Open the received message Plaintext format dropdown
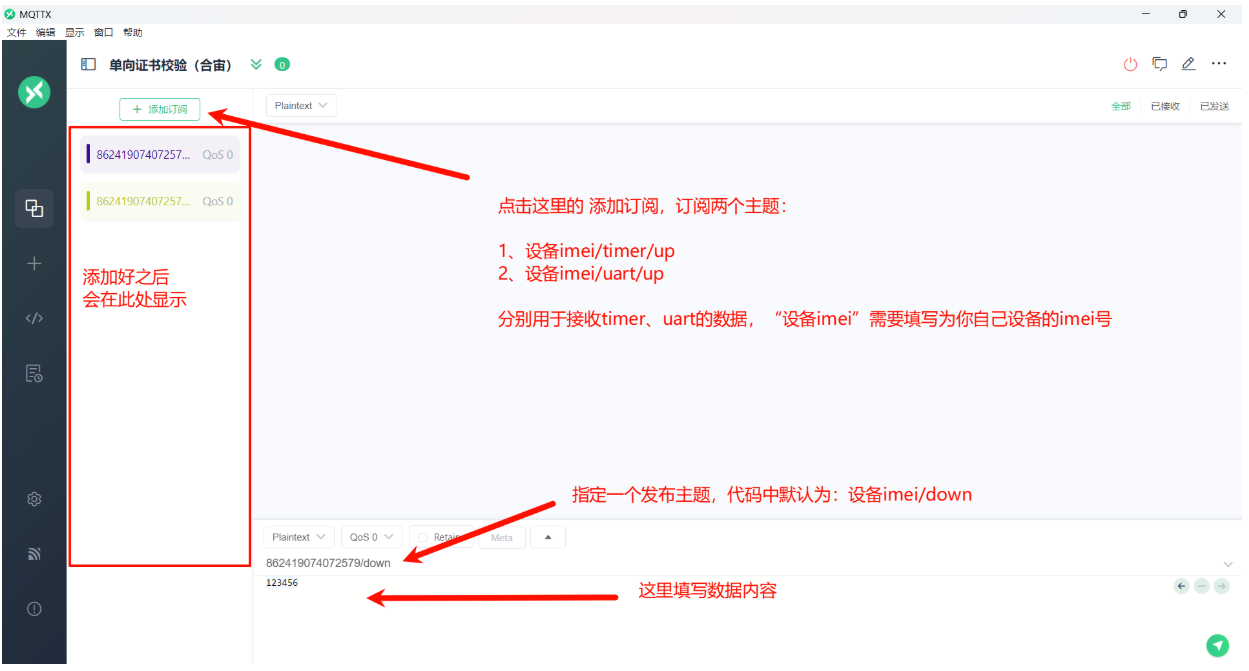This screenshot has height=671, width=1249. pos(301,105)
